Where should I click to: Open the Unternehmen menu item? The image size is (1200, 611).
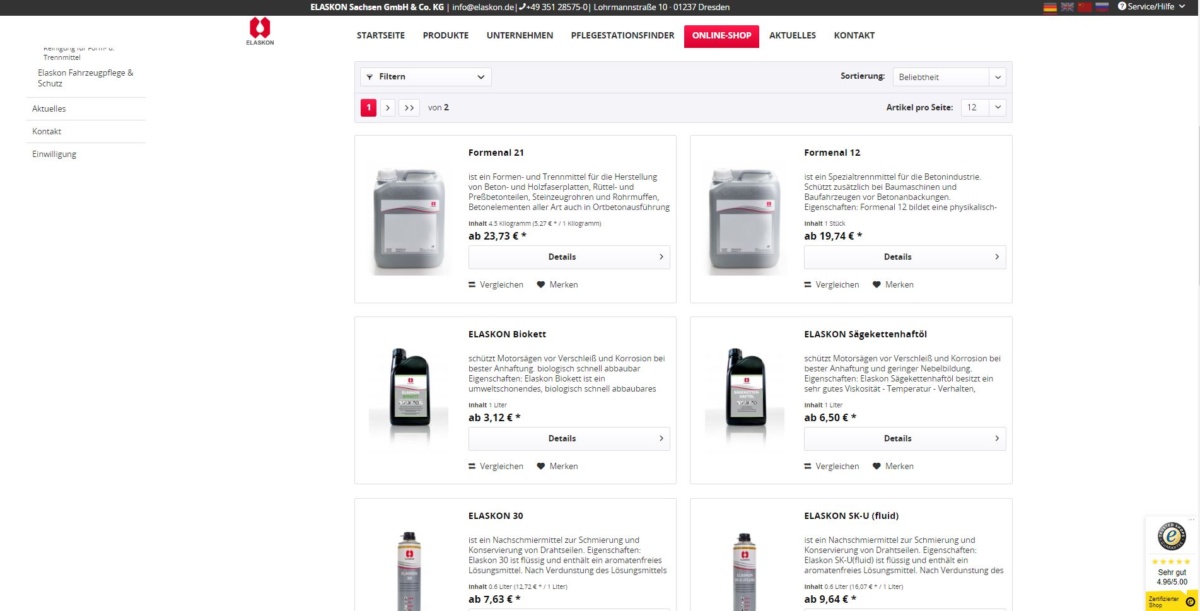520,36
